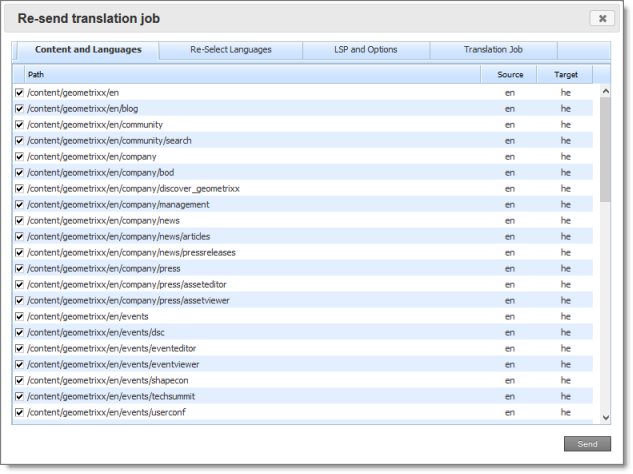Uncheck the pressreleases row checkbox
The height and width of the screenshot is (474, 633).
coord(19,252)
